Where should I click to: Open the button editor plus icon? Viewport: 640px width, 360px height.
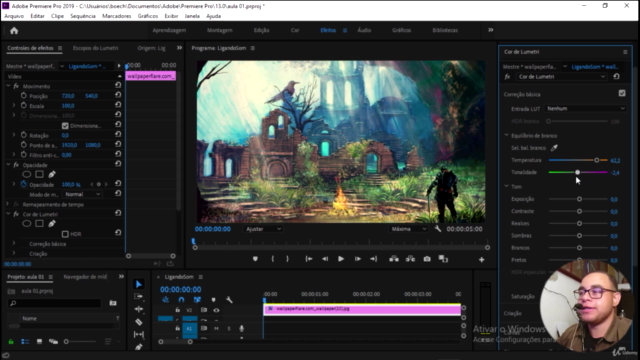coord(482,260)
